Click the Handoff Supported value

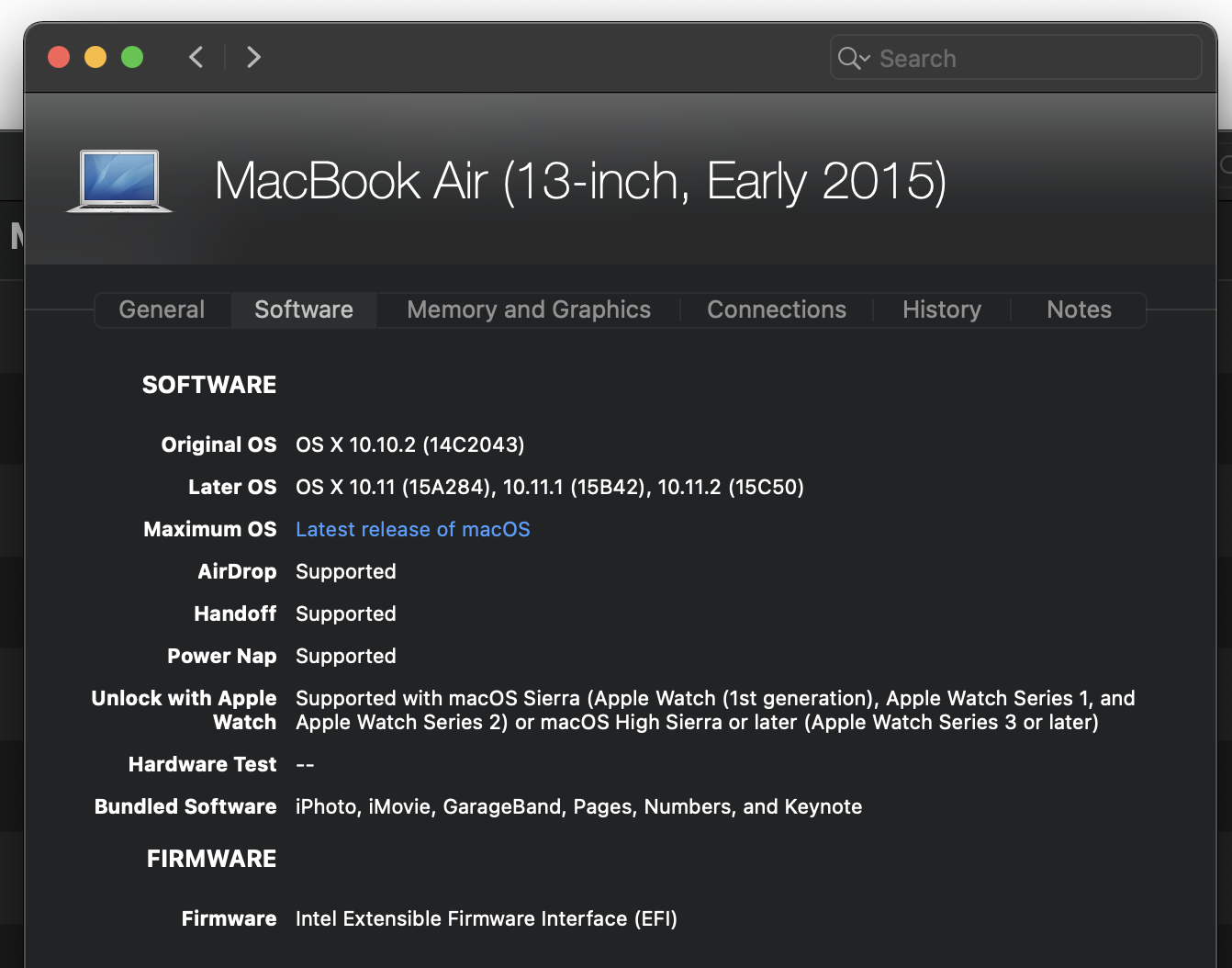coord(346,613)
